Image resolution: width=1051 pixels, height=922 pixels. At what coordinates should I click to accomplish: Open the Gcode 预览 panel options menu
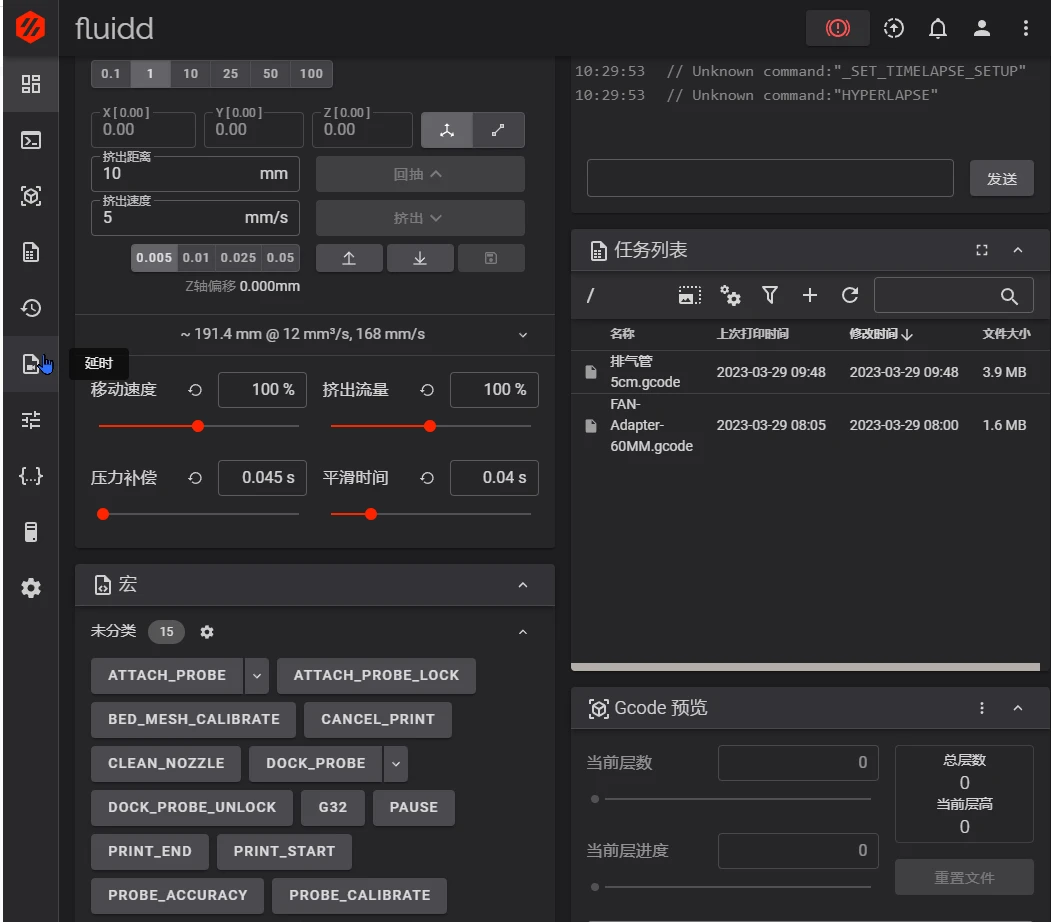(x=981, y=708)
